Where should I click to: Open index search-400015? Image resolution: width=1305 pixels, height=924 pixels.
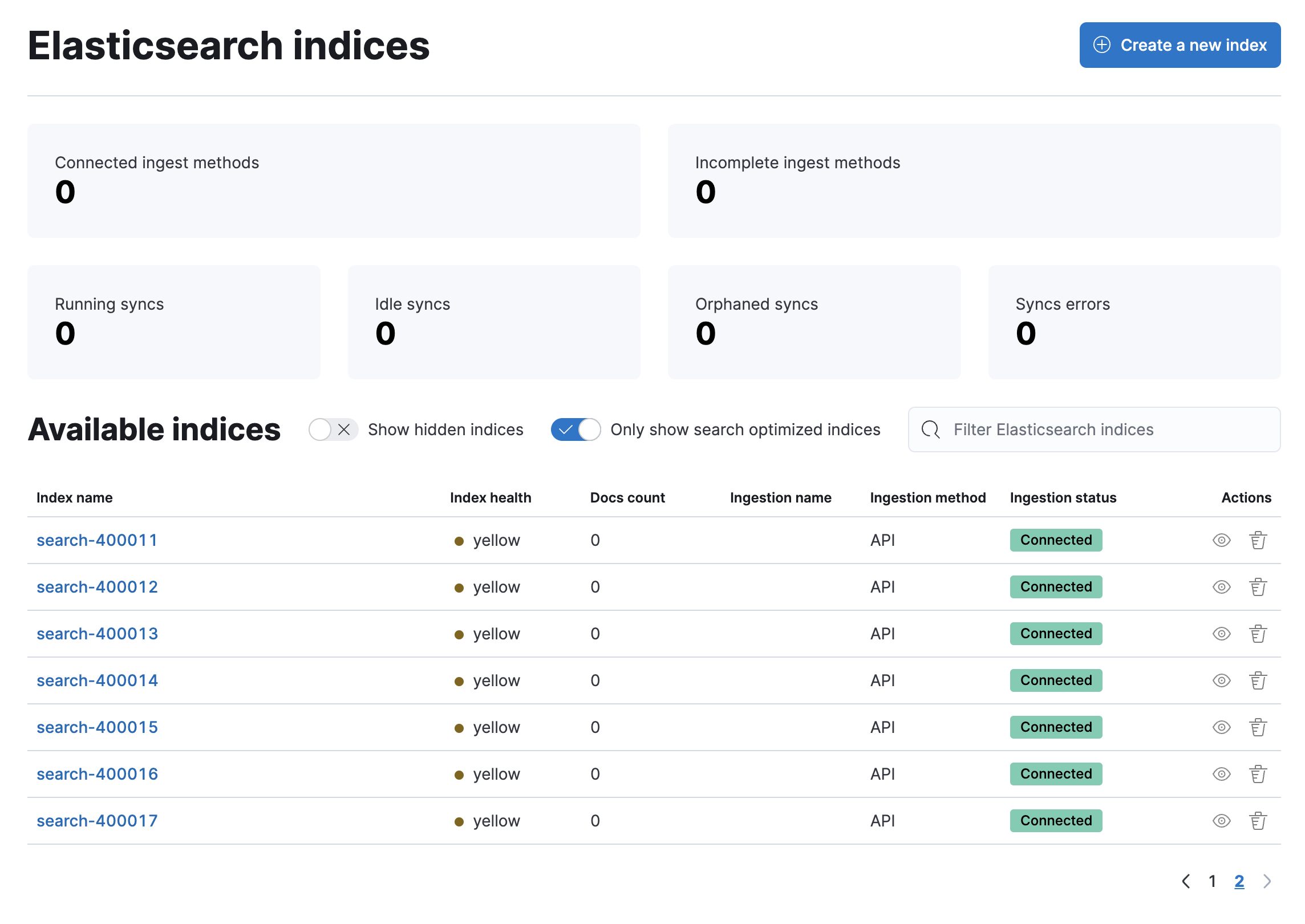tap(97, 727)
